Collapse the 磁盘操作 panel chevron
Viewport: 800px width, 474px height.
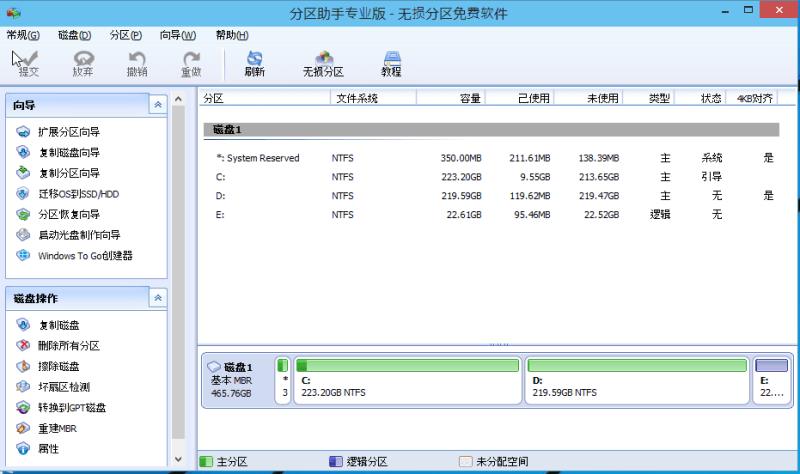158,297
